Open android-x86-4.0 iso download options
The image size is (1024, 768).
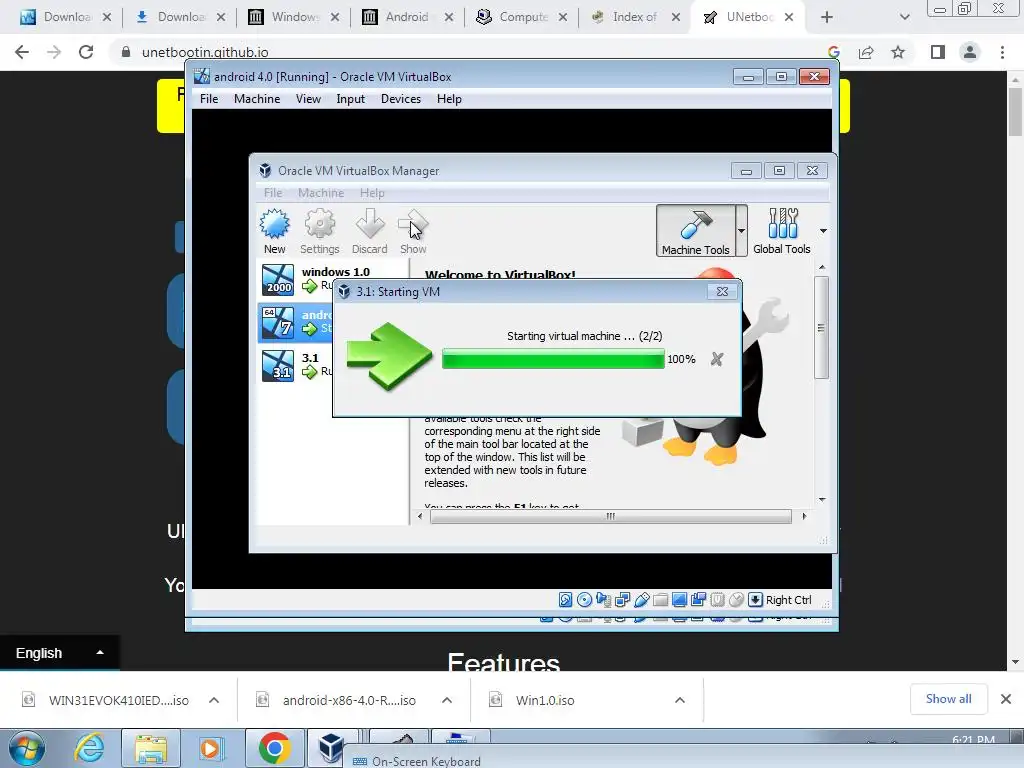447,700
